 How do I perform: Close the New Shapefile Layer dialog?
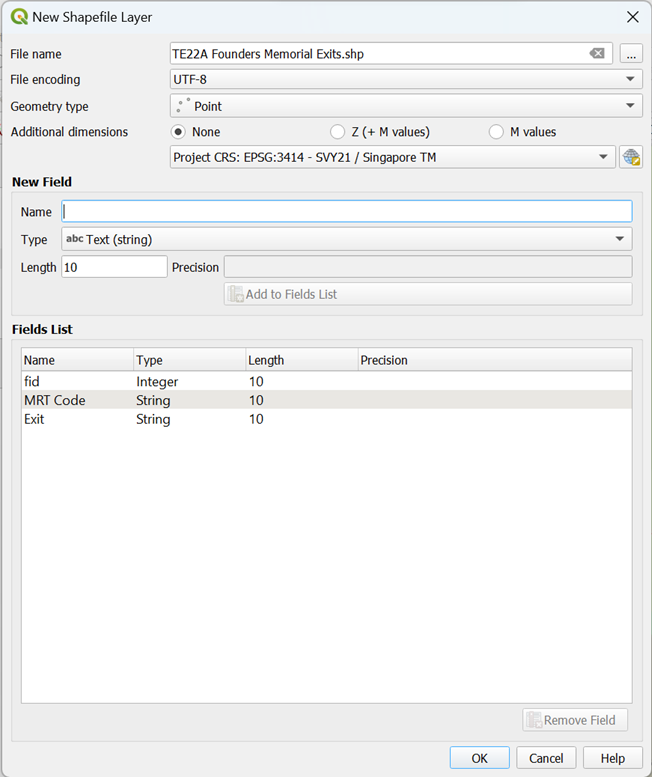(x=632, y=17)
